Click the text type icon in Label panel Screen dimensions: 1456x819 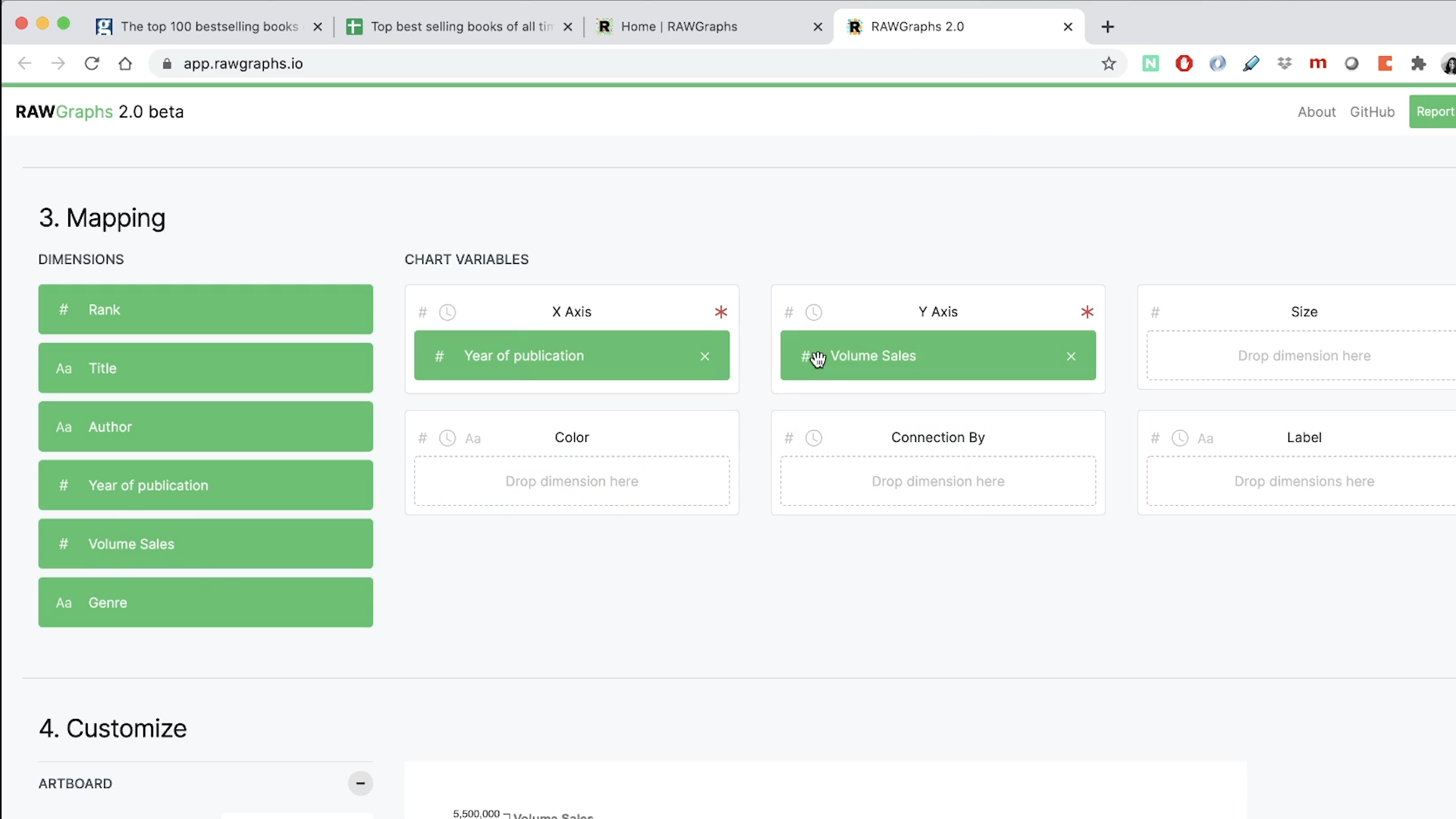pyautogui.click(x=1205, y=438)
